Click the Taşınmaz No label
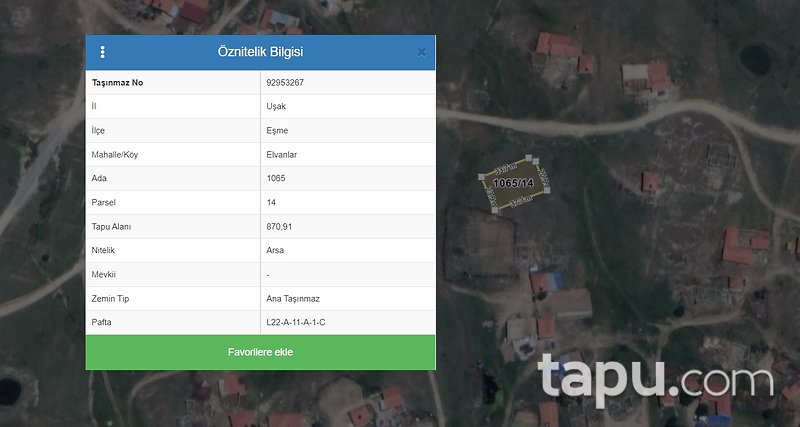 [x=117, y=83]
